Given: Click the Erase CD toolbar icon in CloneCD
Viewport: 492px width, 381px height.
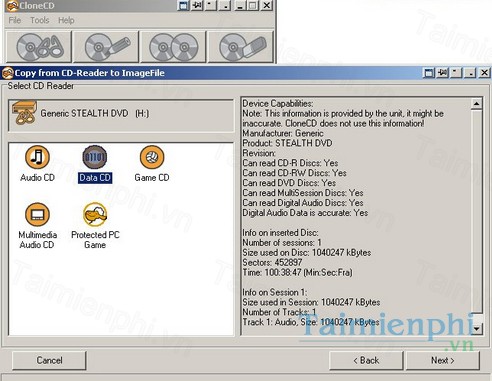Looking at the screenshot, I should click(241, 47).
